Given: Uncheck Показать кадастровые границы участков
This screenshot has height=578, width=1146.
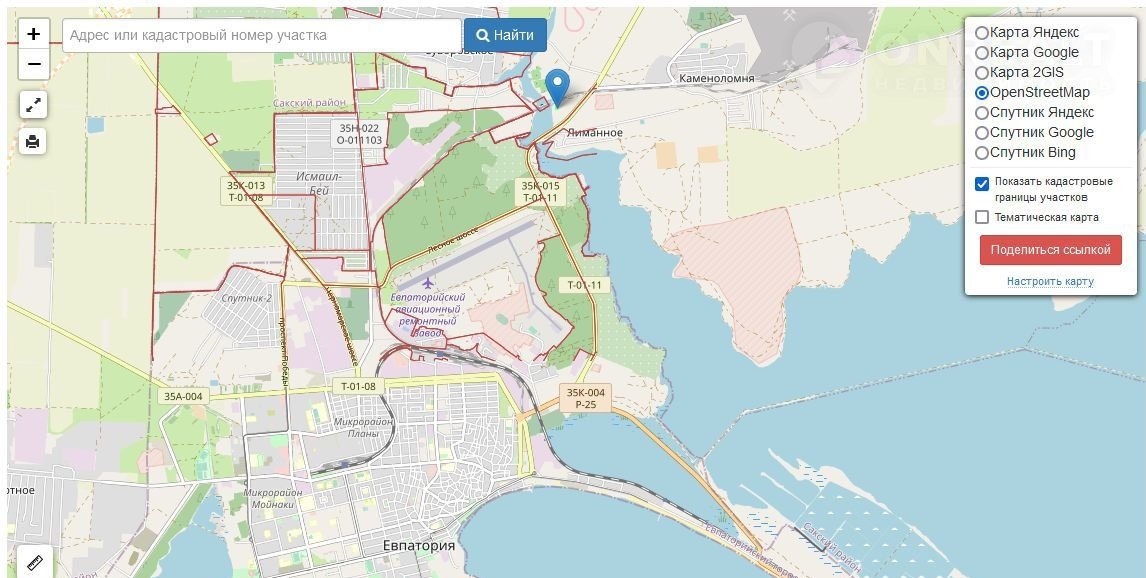Looking at the screenshot, I should (982, 183).
